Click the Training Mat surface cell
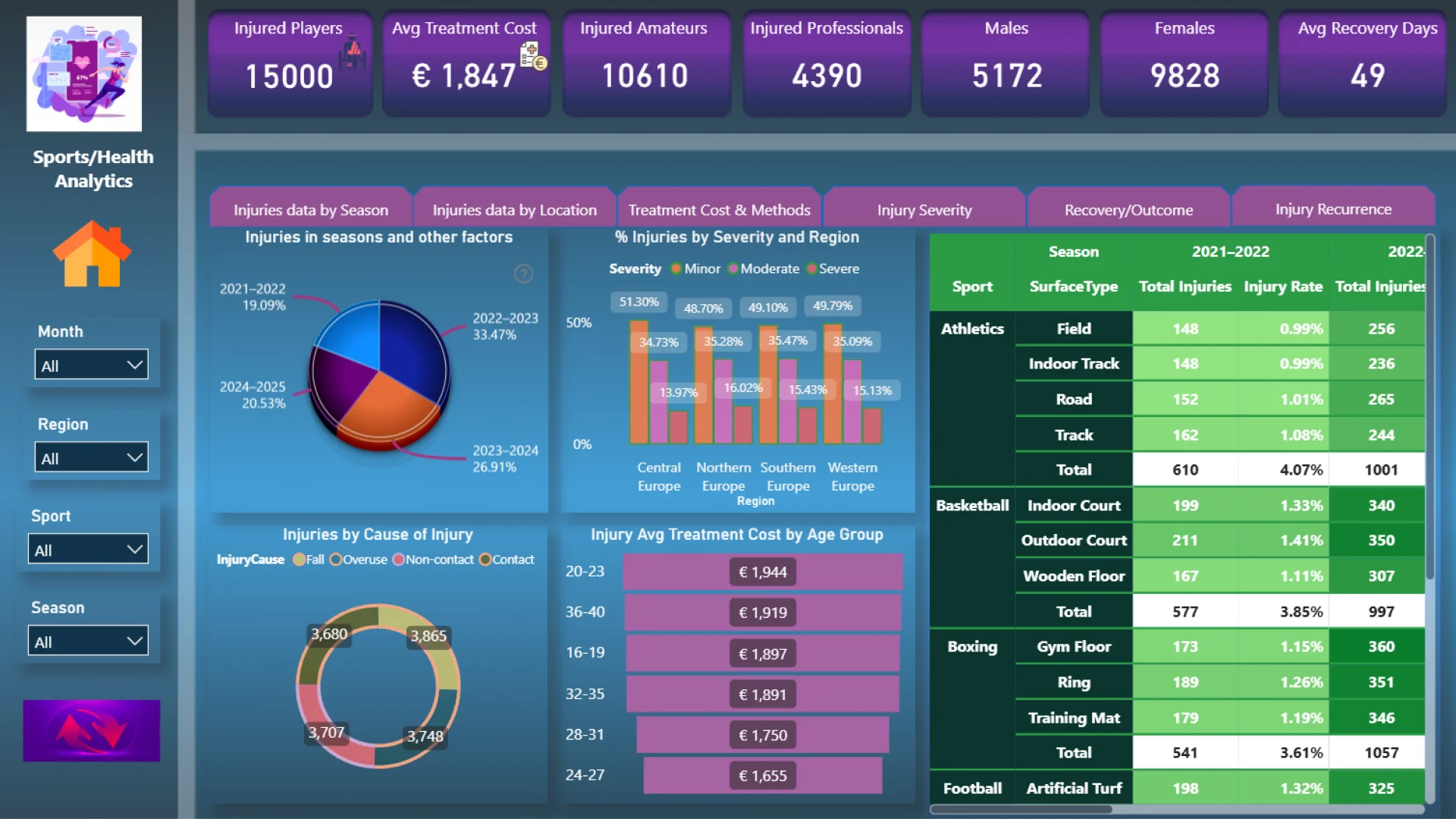Viewport: 1456px width, 819px height. click(1074, 717)
